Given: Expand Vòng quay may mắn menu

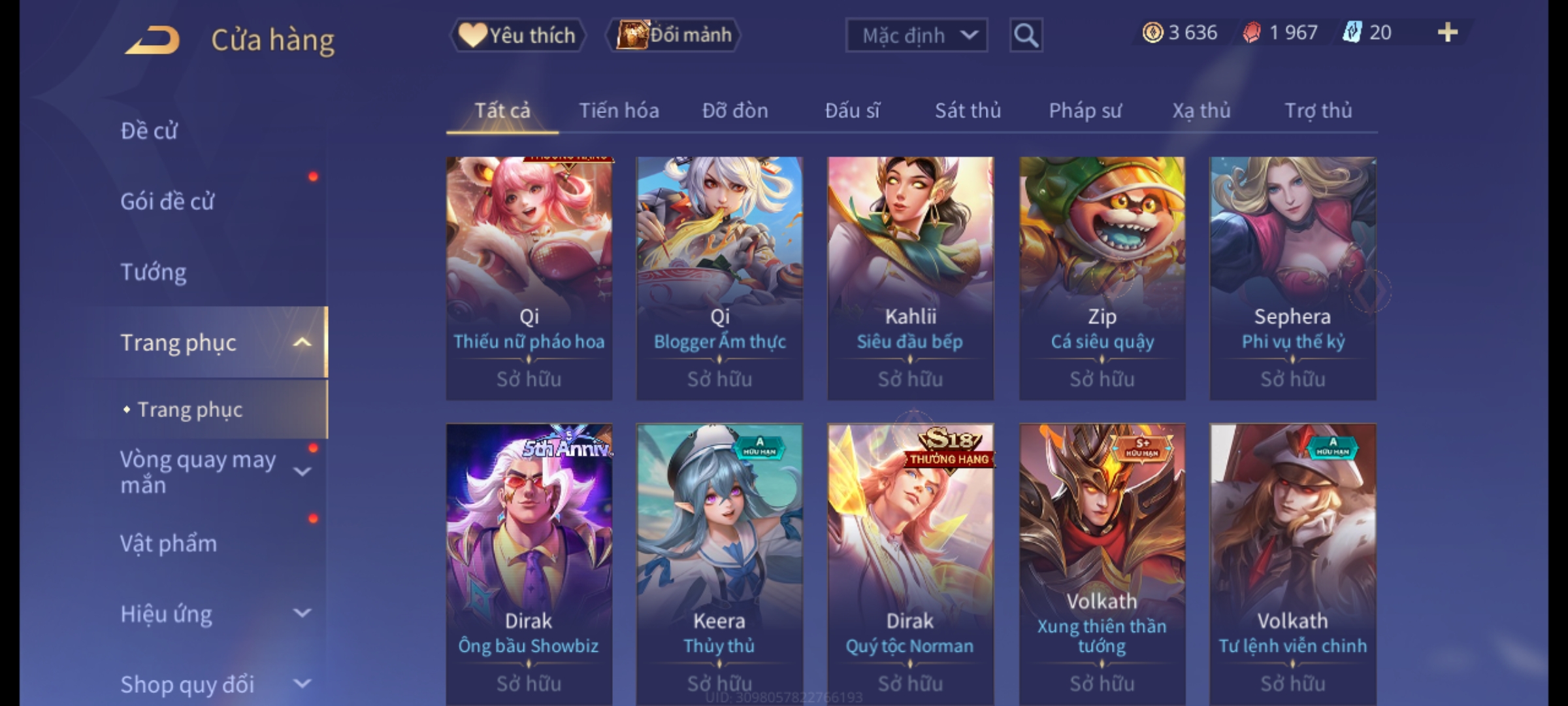Looking at the screenshot, I should [x=302, y=471].
